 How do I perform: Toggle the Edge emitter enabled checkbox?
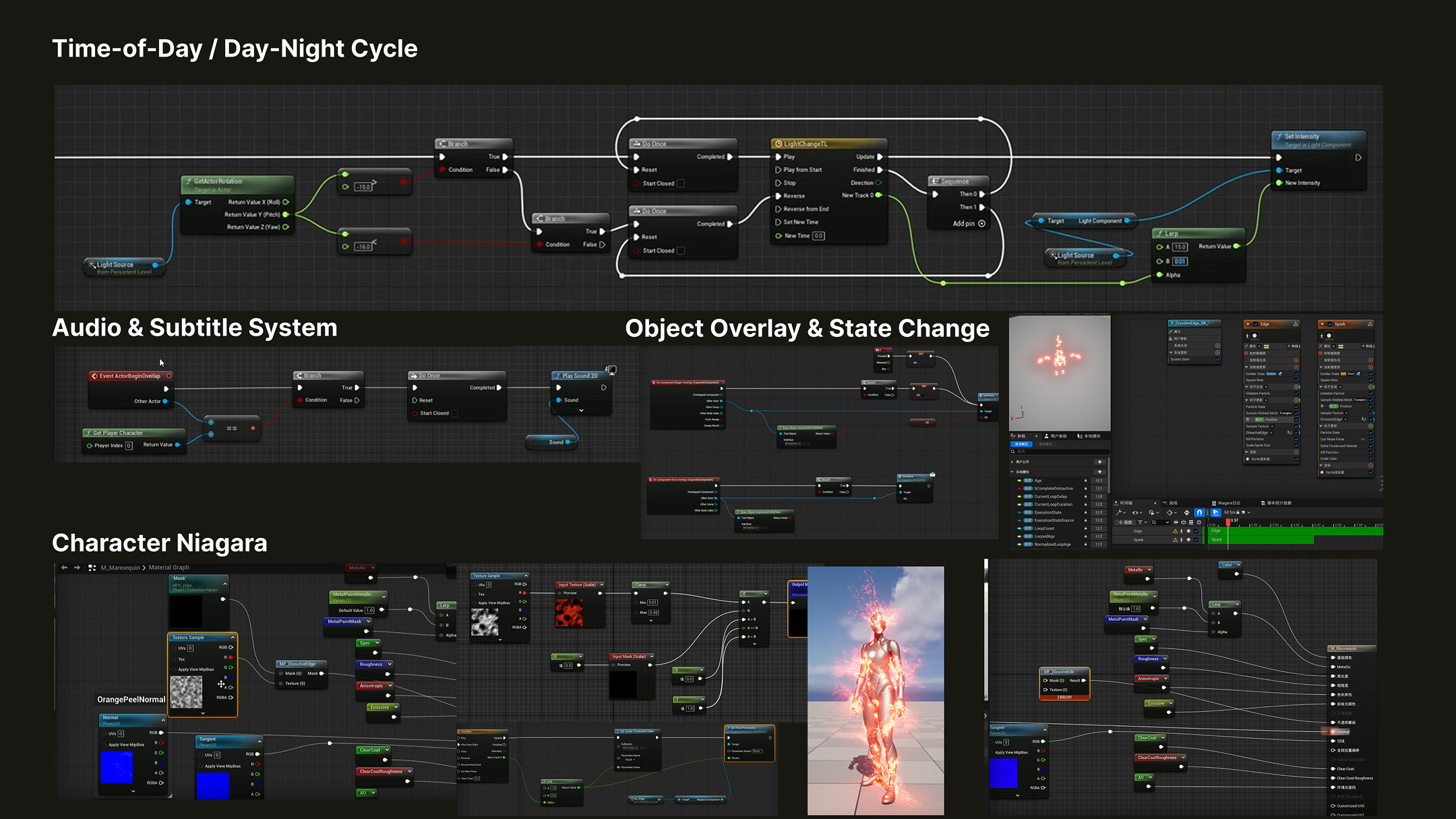(x=1255, y=324)
